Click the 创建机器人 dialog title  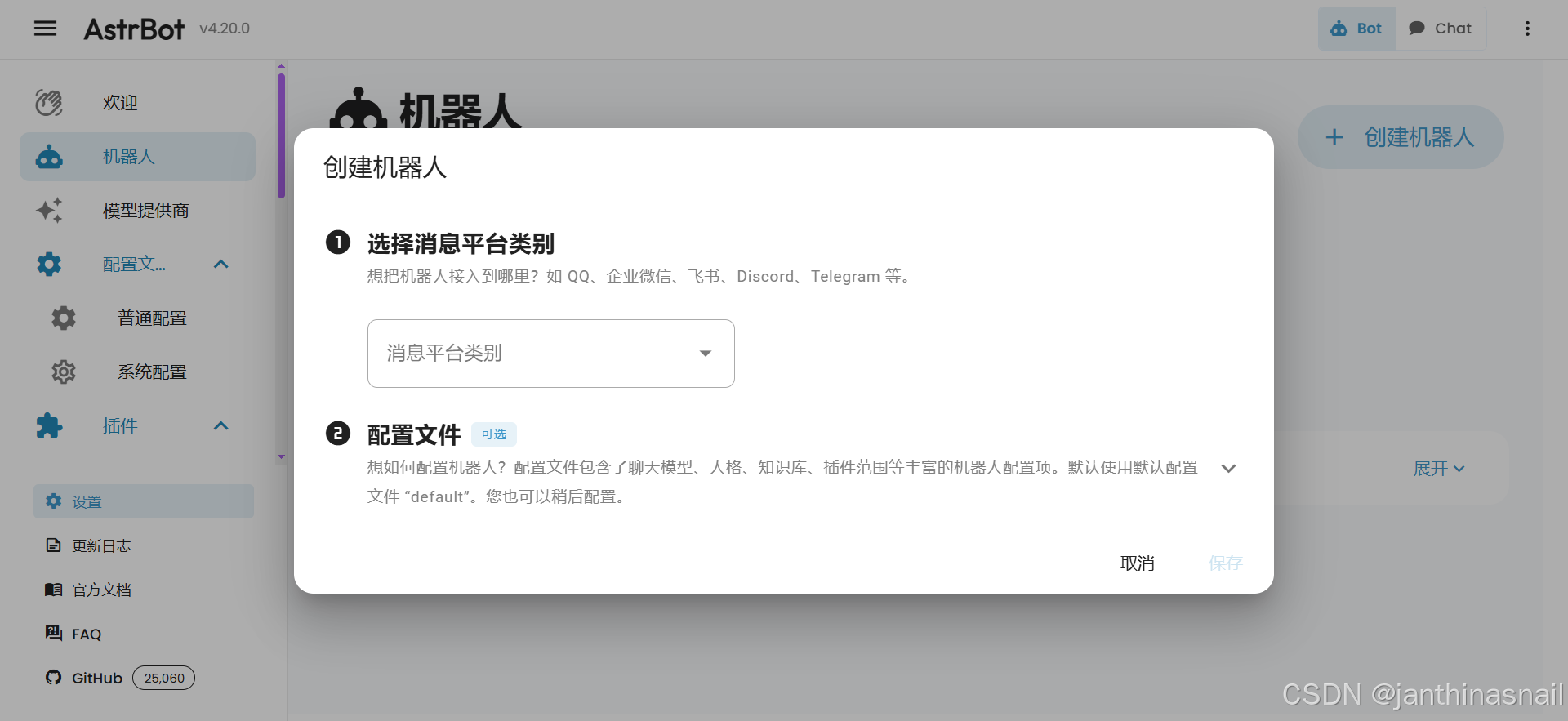click(385, 167)
